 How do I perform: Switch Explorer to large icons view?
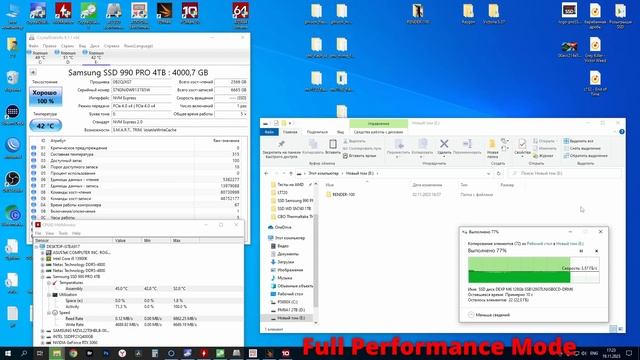(620, 329)
